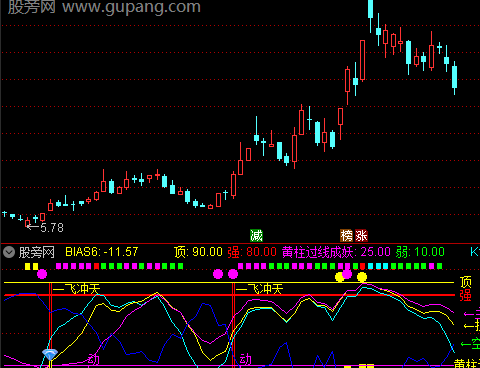This screenshot has width=480, height=368.
Task: Click the blue diamond icon on indicator
Action: (x=50, y=355)
